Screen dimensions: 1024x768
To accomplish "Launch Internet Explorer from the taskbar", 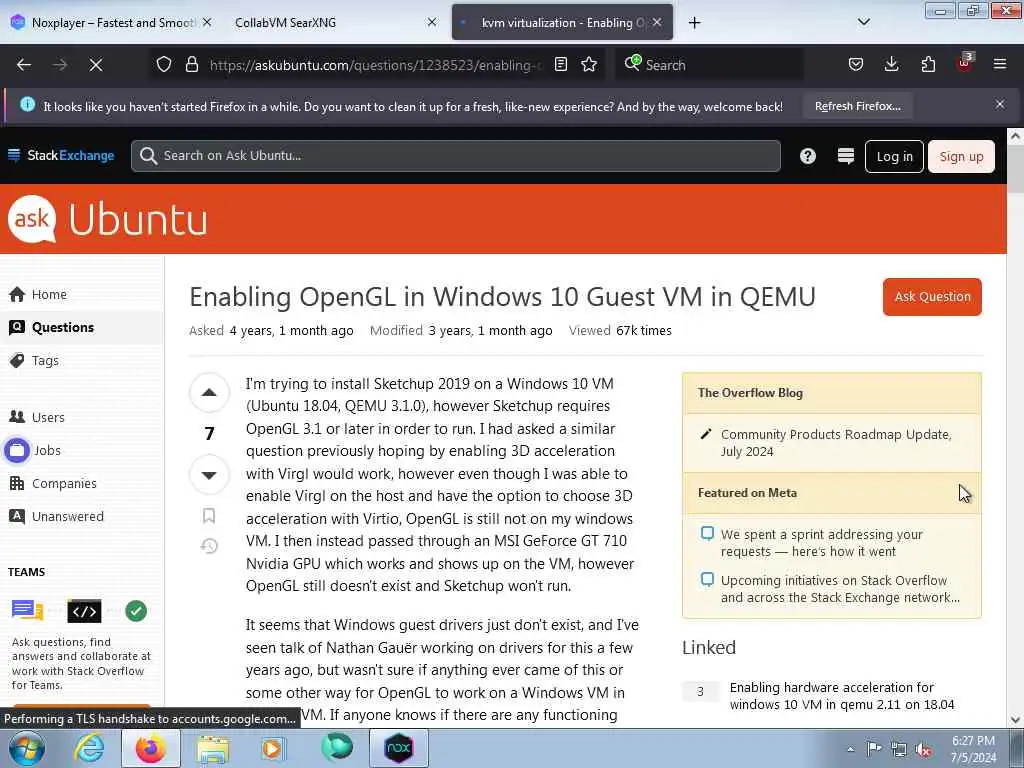I will 88,748.
